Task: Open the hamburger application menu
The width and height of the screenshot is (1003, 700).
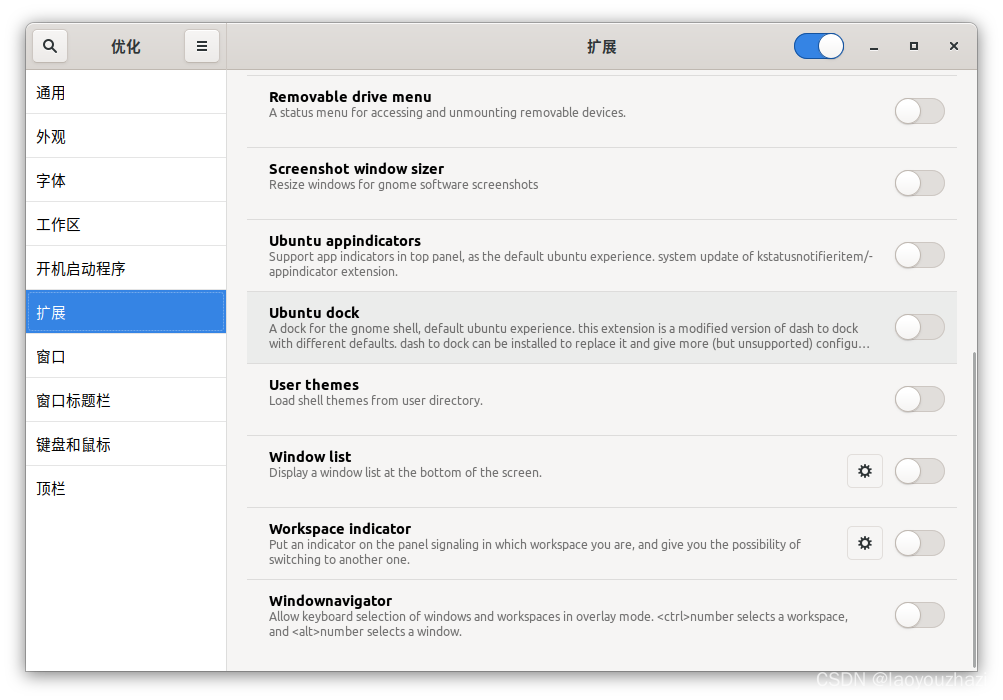Action: 201,46
